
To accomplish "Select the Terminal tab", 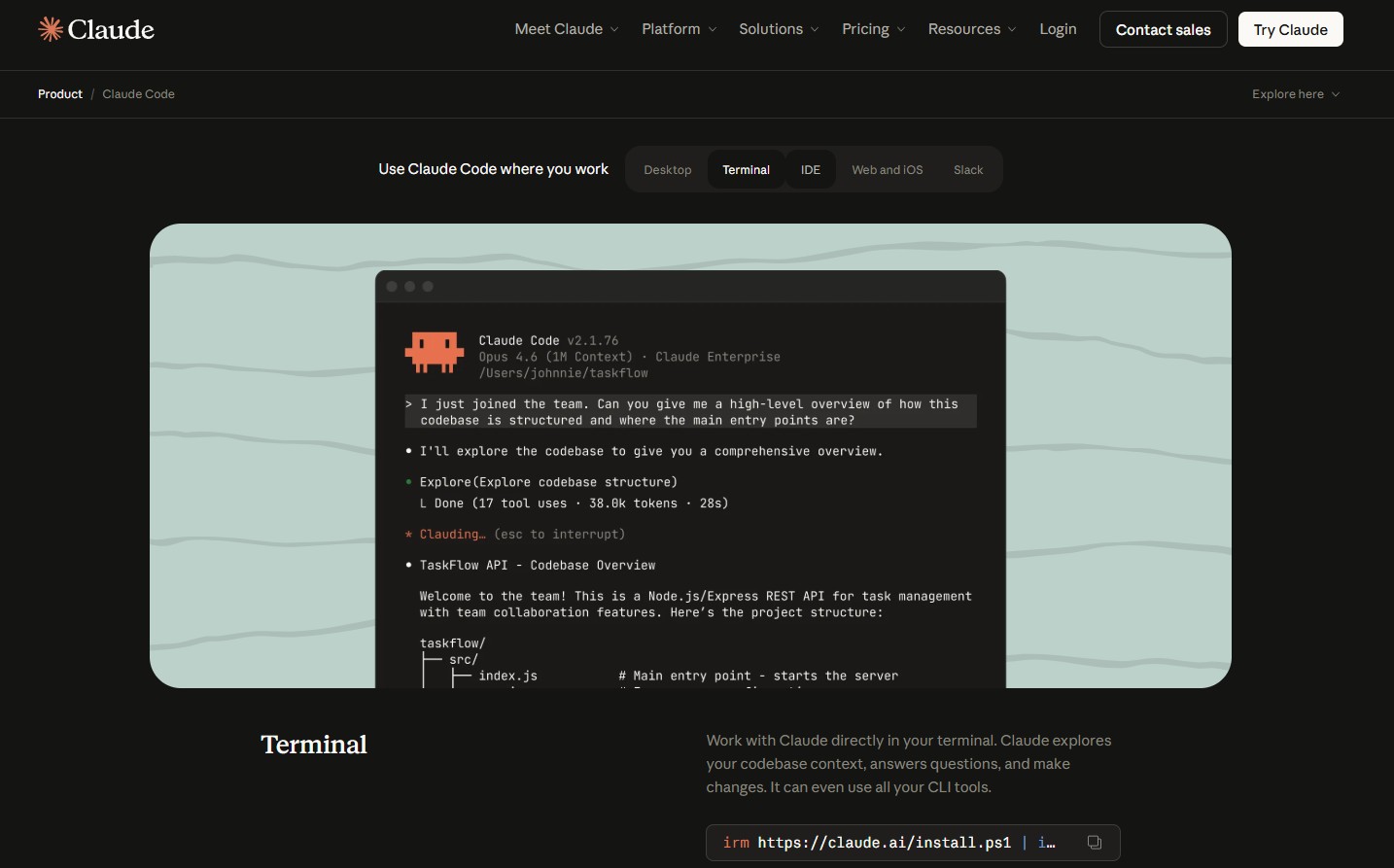I will click(x=746, y=169).
